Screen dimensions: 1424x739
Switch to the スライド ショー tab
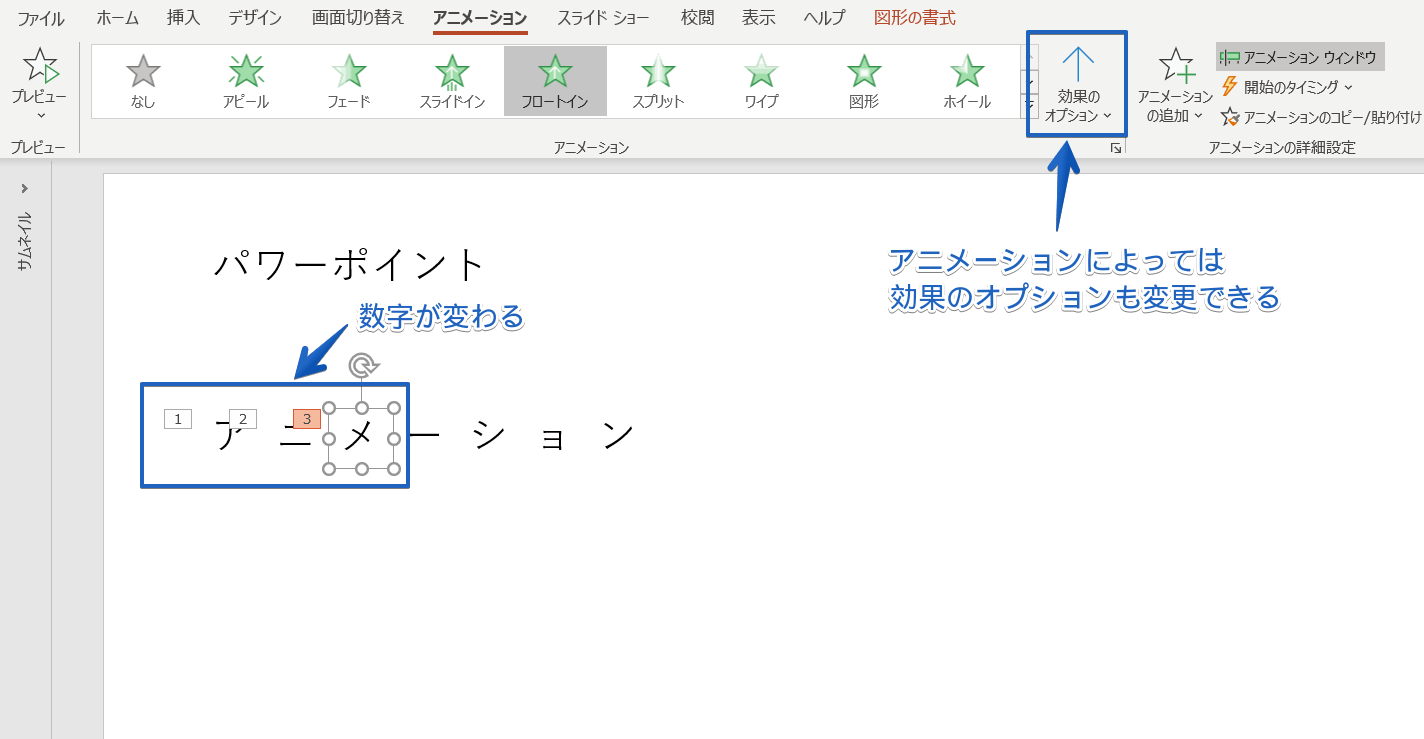pyautogui.click(x=604, y=18)
